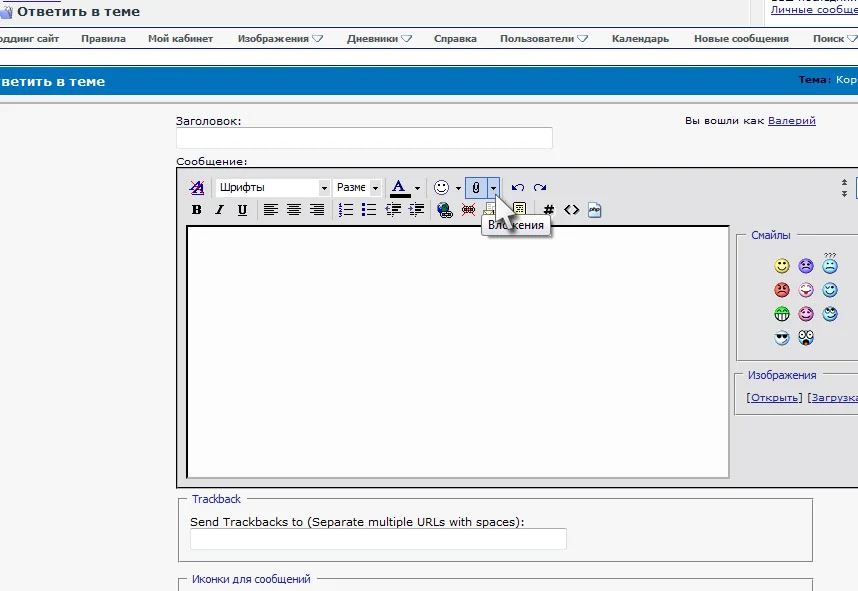Image resolution: width=858 pixels, height=591 pixels.
Task: Click the remove text formatting icon
Action: coord(197,187)
